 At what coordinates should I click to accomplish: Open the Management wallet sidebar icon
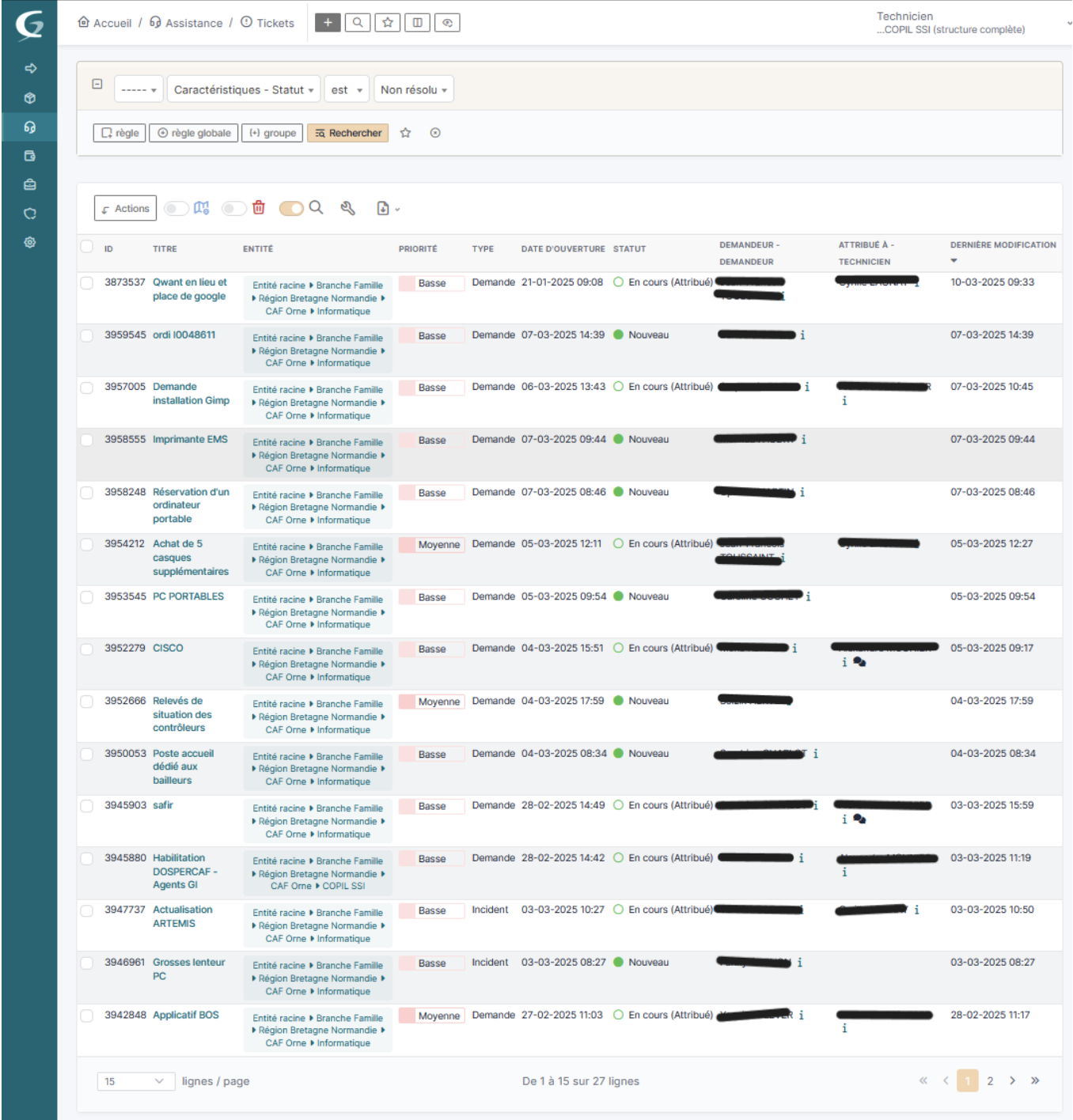tap(30, 156)
